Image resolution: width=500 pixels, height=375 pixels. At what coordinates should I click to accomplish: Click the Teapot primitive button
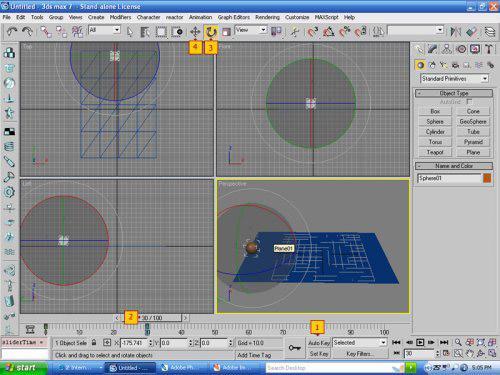435,152
